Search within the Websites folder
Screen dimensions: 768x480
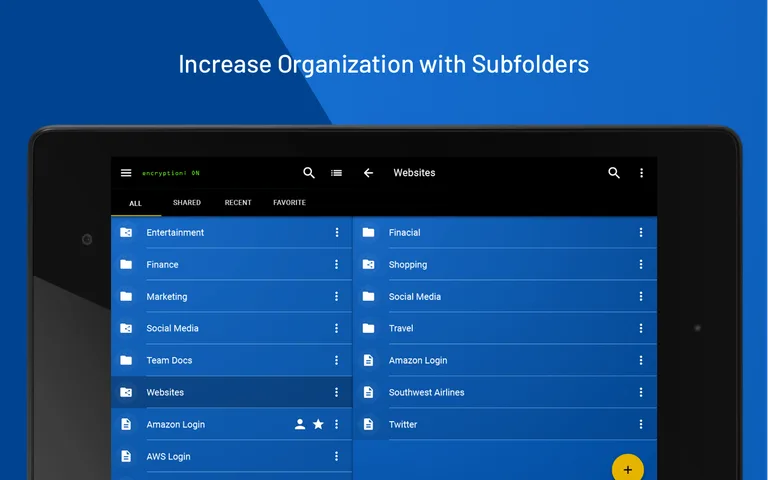click(614, 173)
